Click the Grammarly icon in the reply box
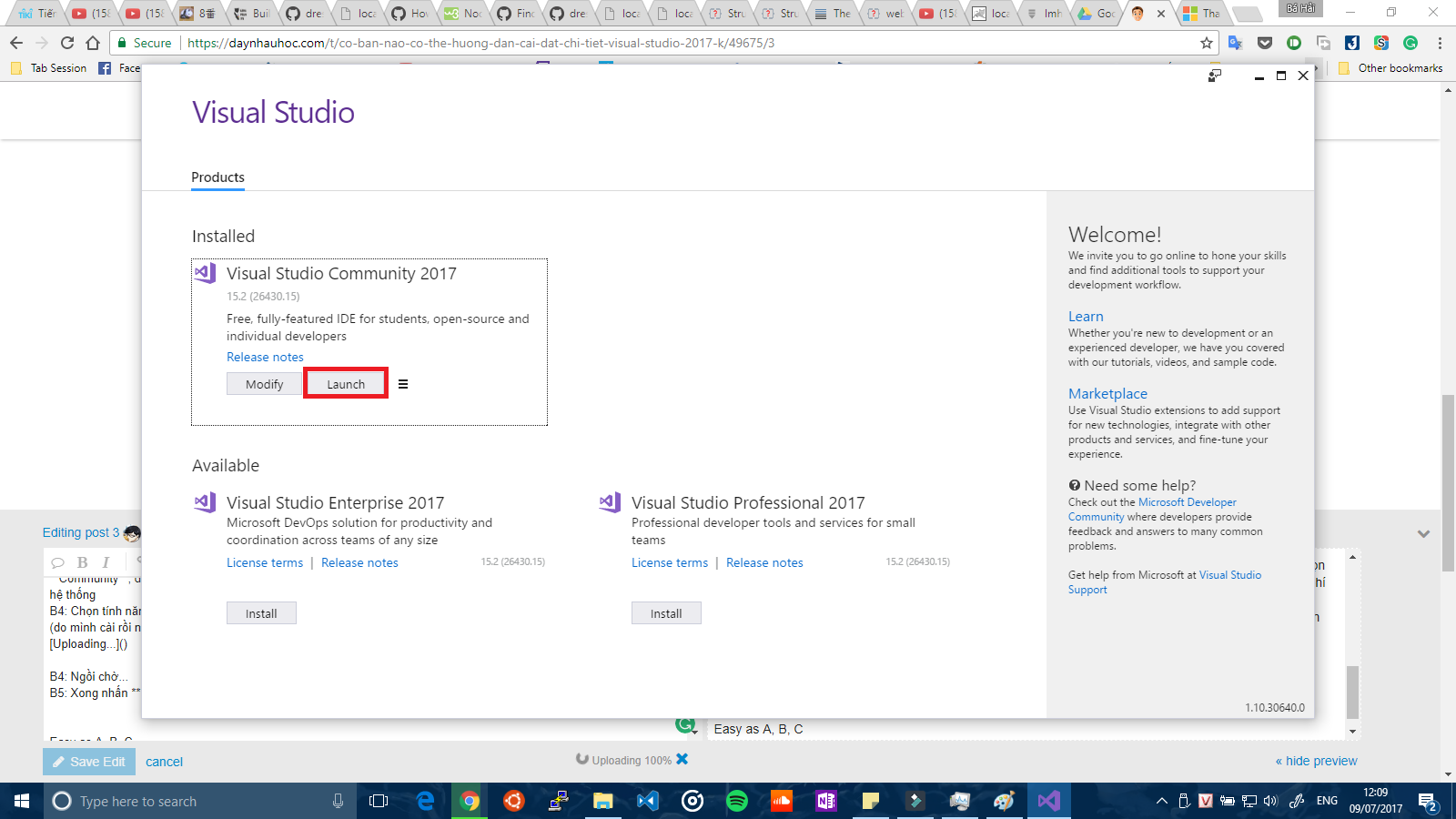The width and height of the screenshot is (1456, 819). (x=687, y=728)
